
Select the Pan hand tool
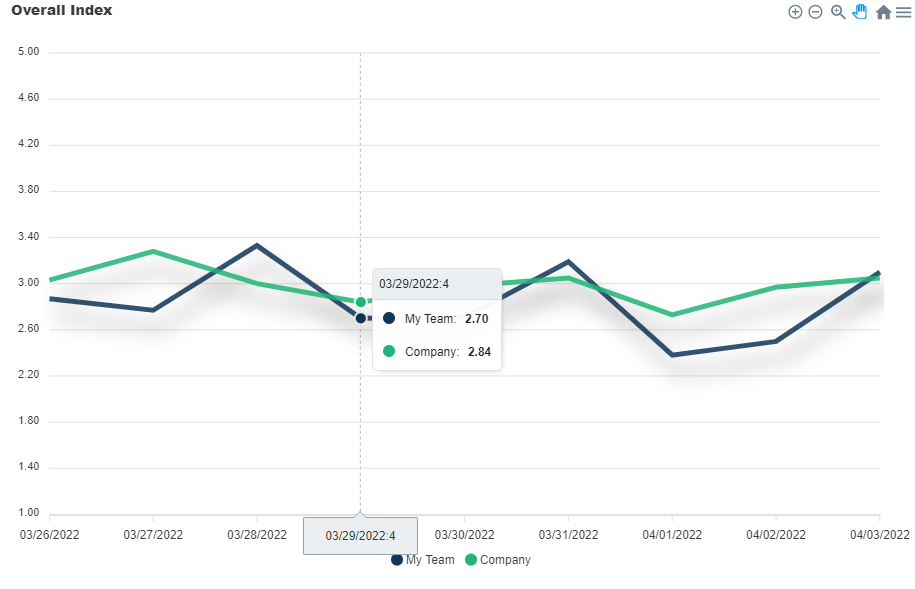[x=859, y=12]
